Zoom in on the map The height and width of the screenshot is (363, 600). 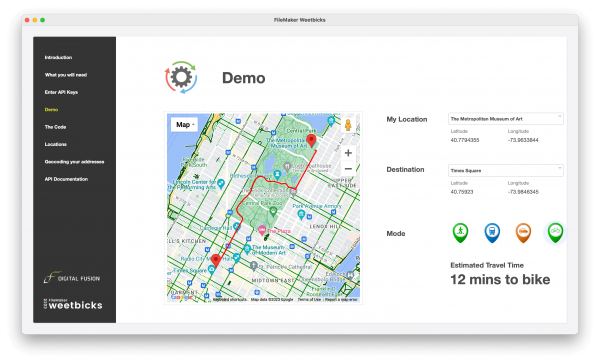point(348,153)
